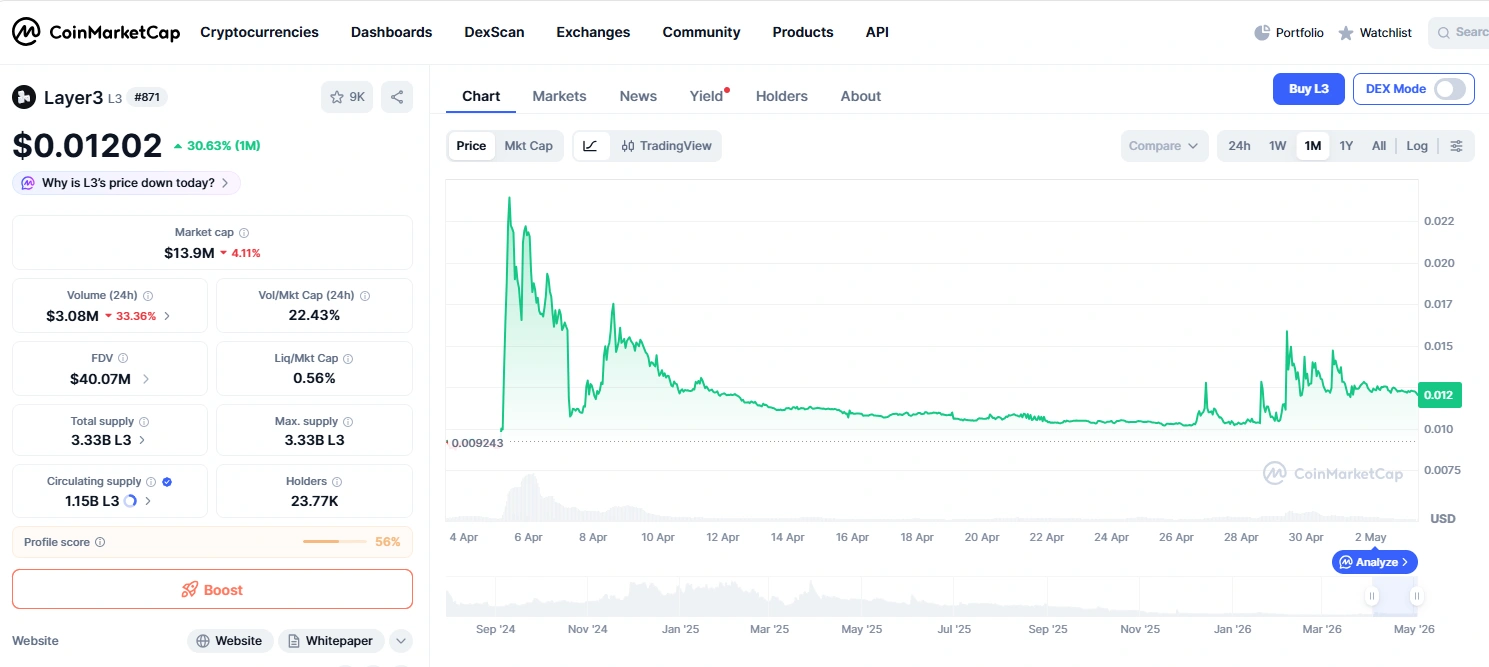Open Cryptocurrencies menu

pyautogui.click(x=259, y=32)
